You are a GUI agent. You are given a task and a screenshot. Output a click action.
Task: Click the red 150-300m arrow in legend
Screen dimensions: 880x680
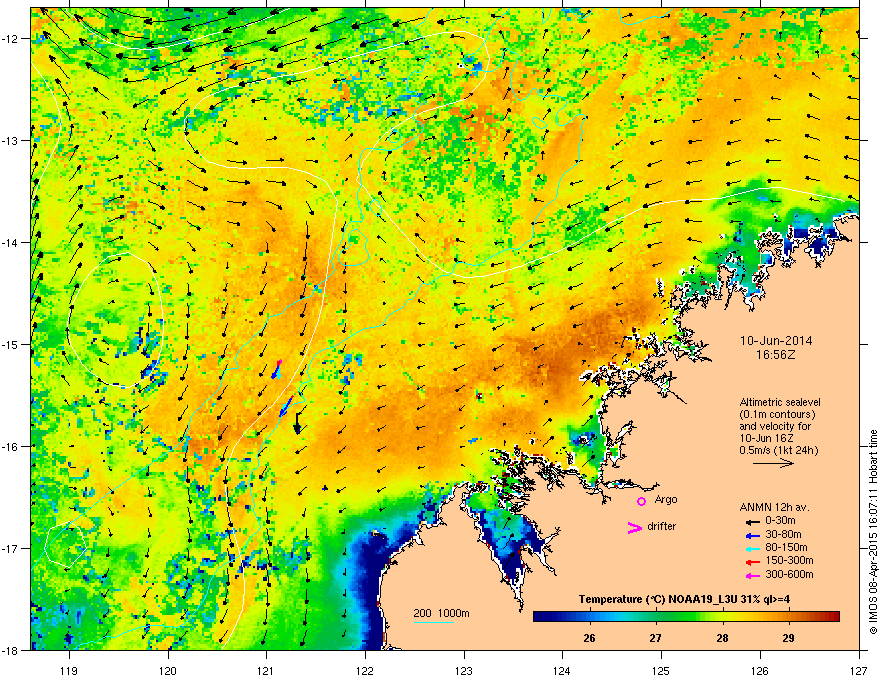pos(751,562)
